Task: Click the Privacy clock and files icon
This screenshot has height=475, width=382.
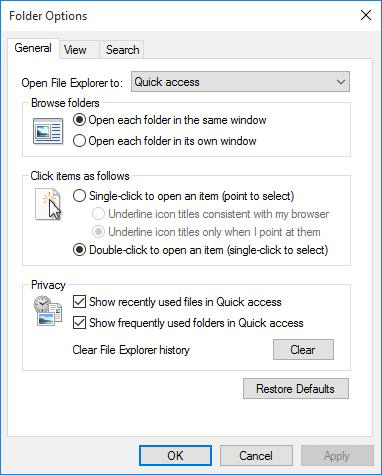Action: 48,312
